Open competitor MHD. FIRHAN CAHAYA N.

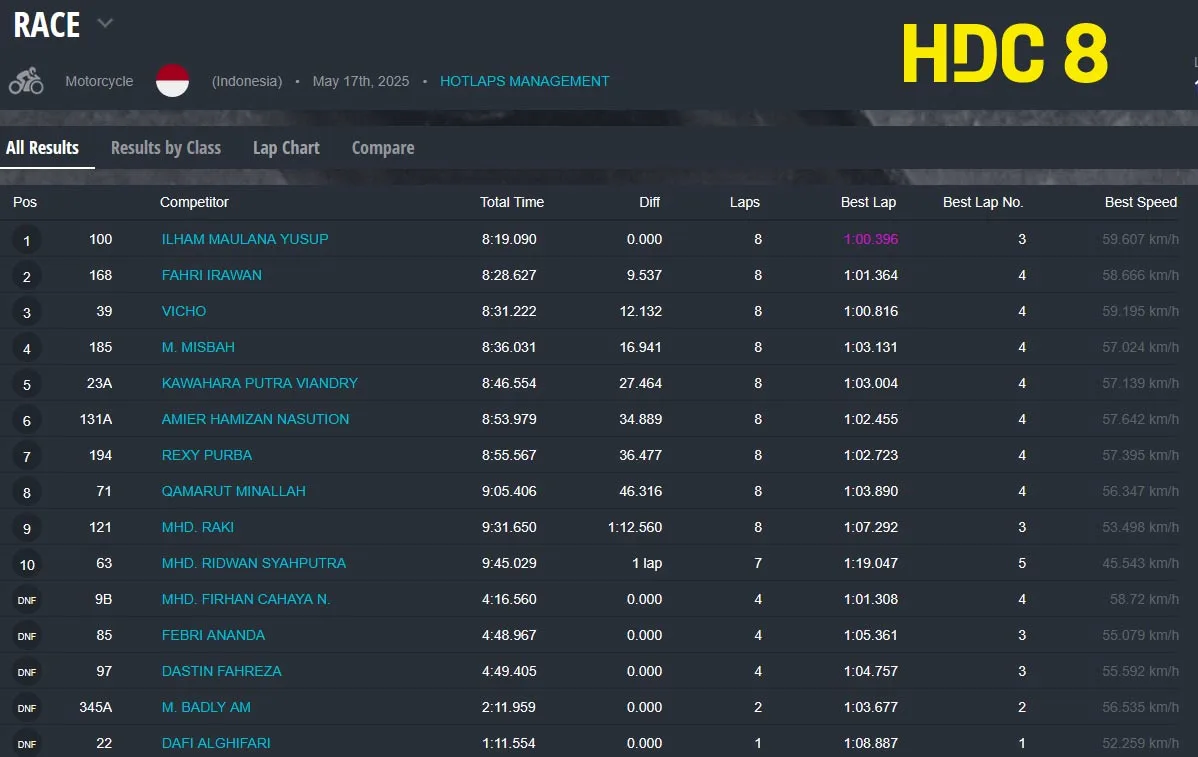point(246,599)
